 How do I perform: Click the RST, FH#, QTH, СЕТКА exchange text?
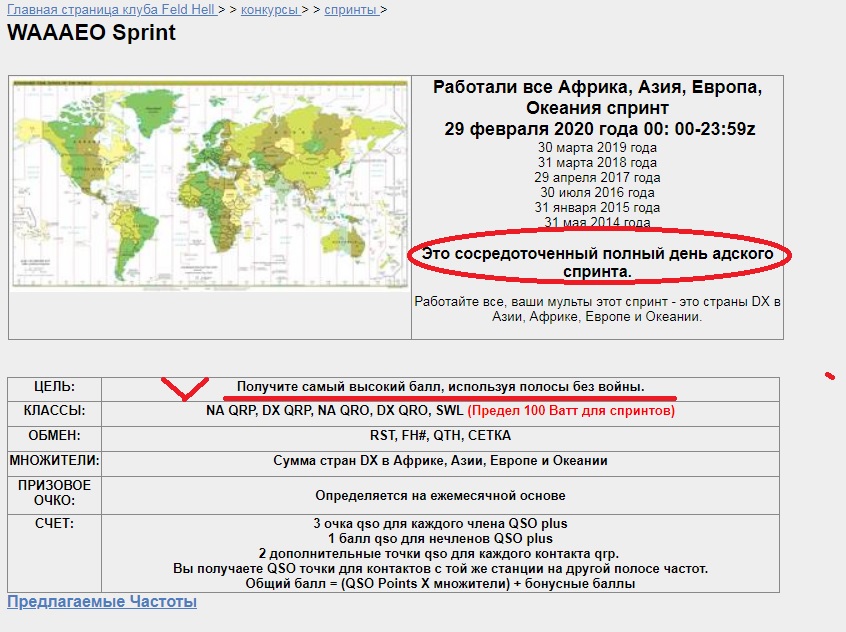tap(440, 436)
